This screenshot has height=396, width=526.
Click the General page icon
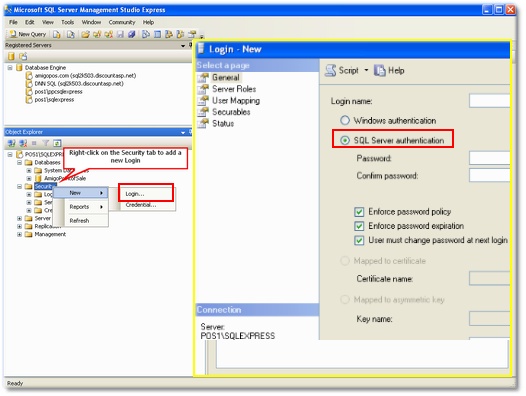(203, 78)
